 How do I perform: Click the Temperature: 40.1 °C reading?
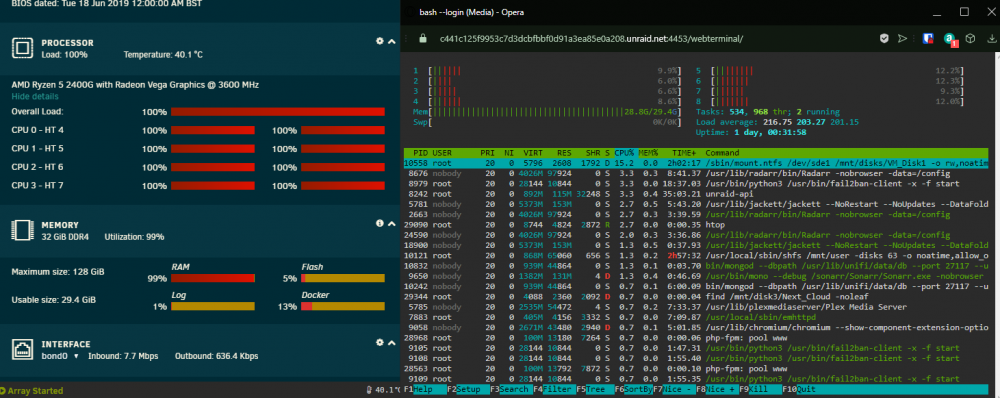point(163,55)
